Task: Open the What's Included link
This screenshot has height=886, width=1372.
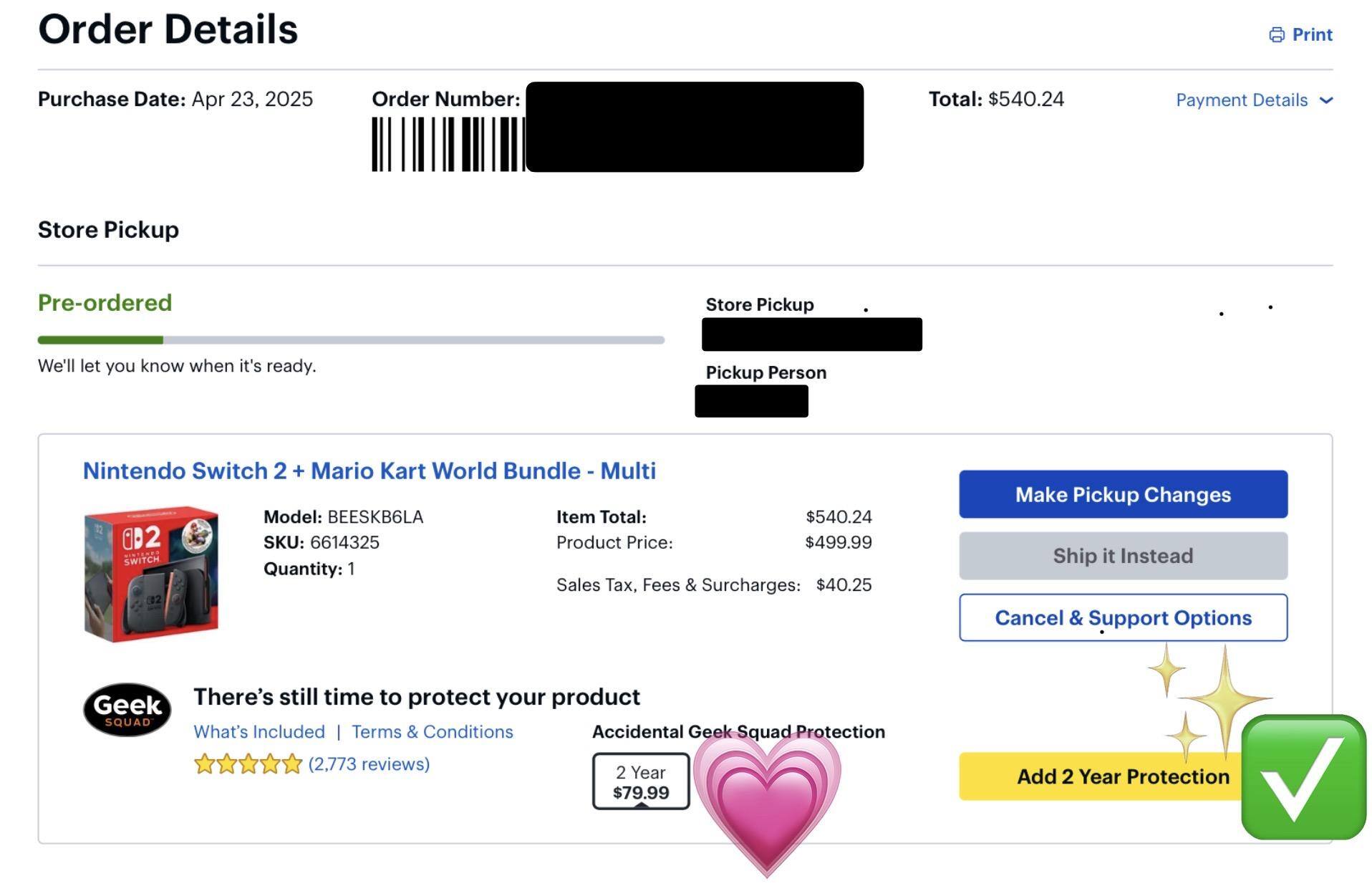Action: tap(259, 732)
